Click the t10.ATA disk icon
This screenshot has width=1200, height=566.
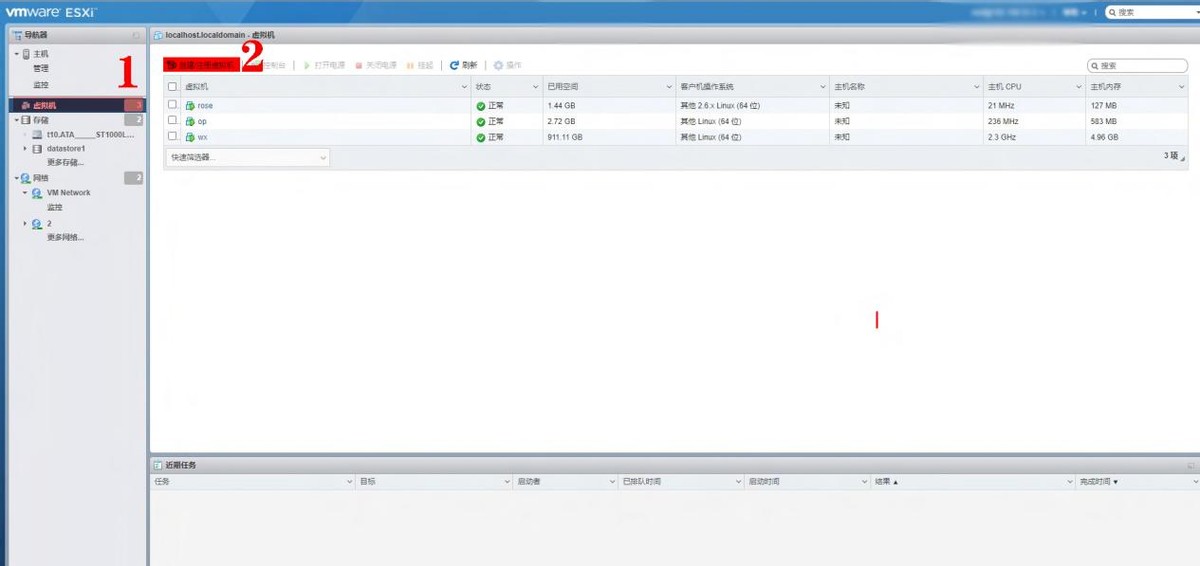point(37,134)
